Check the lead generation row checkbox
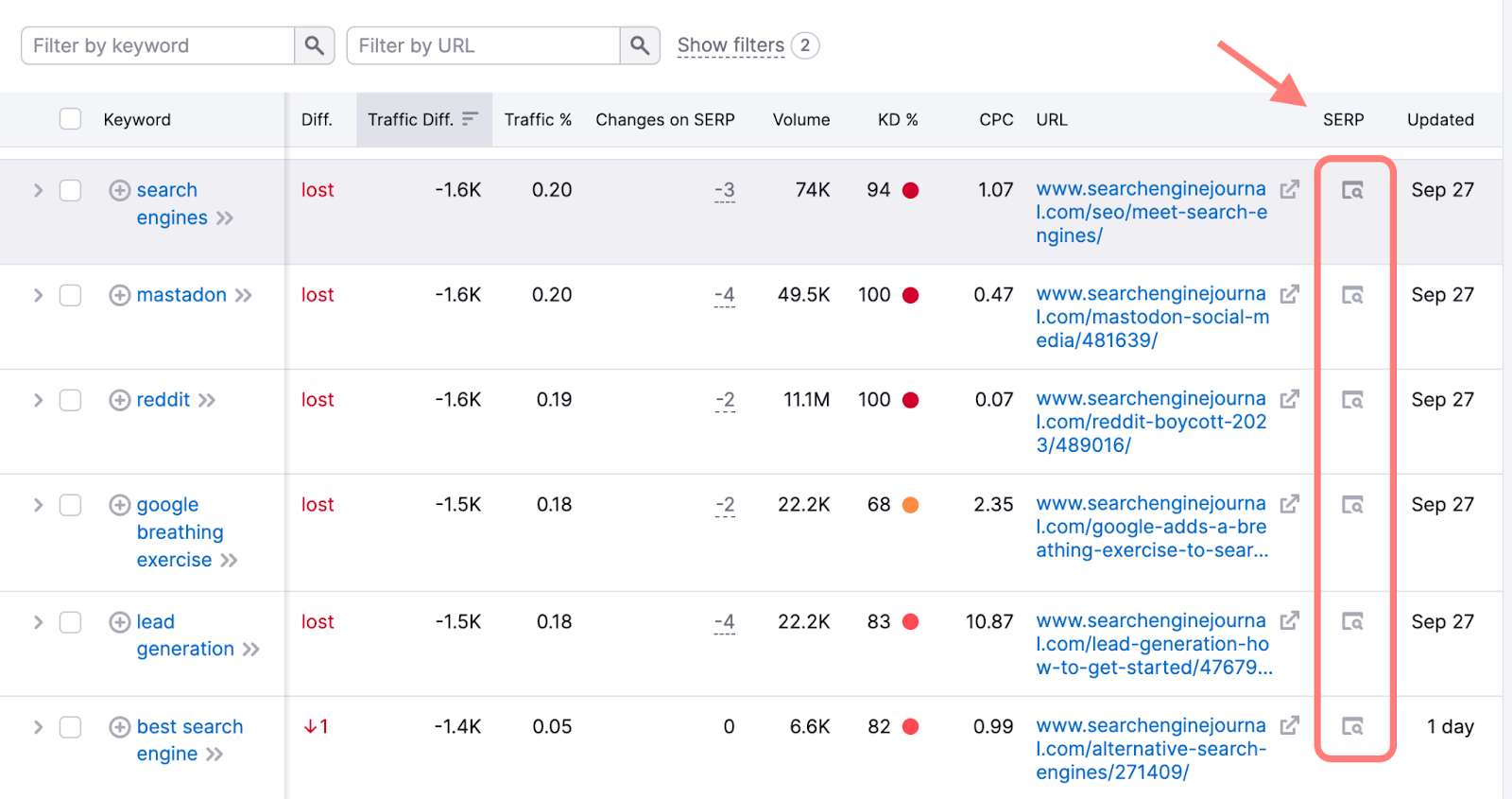Screen dimensions: 1512x799 click(70, 622)
